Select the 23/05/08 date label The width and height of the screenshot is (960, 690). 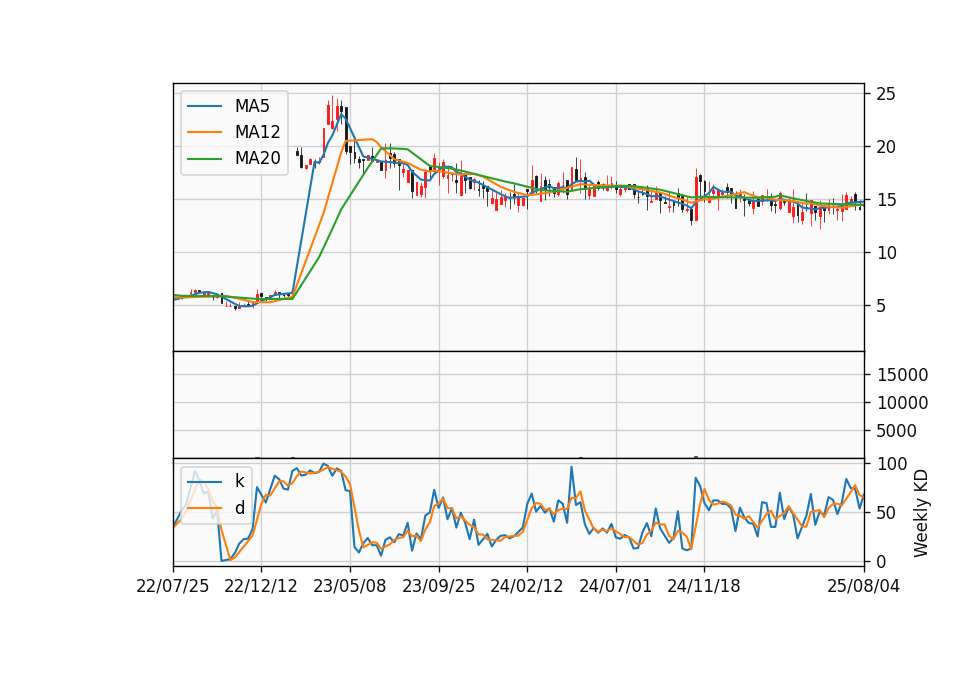coord(350,586)
